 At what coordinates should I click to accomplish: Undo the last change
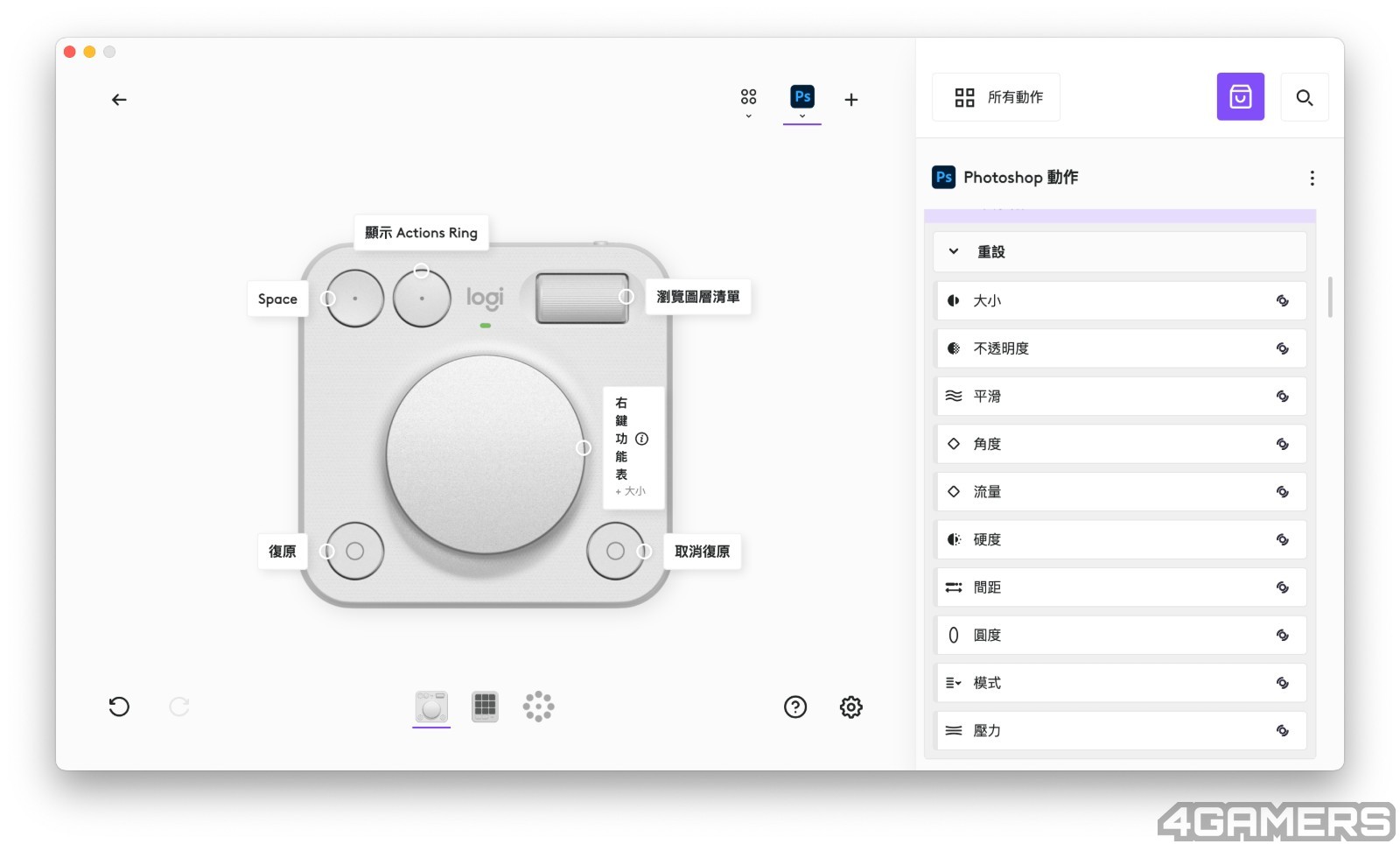click(x=119, y=707)
